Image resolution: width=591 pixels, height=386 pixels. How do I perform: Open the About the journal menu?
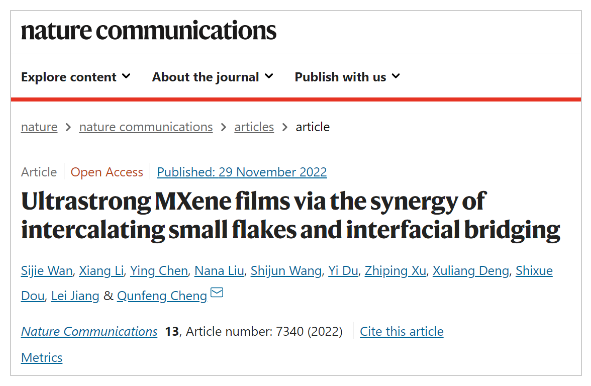pyautogui.click(x=213, y=77)
